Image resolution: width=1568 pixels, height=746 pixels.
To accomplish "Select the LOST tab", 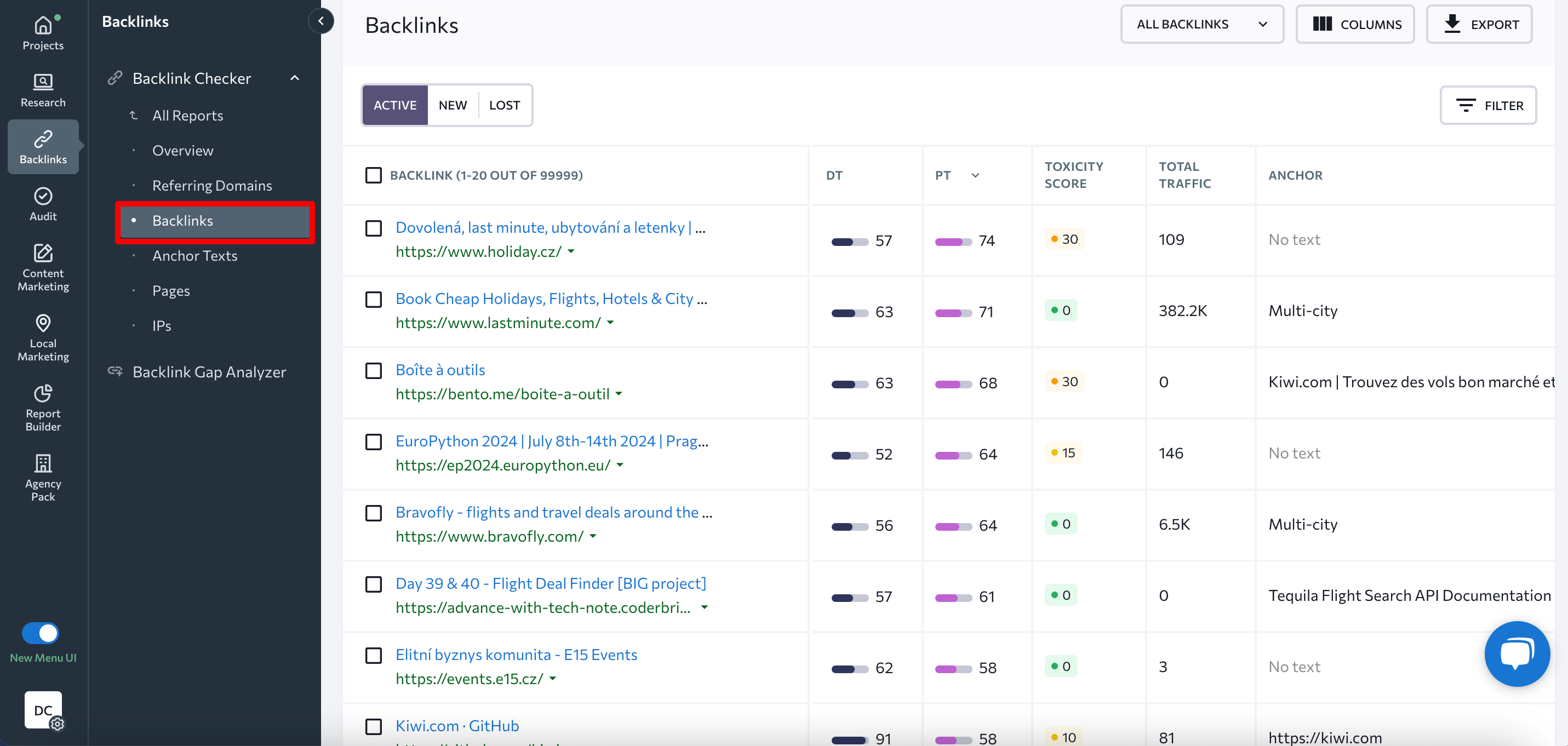I will click(x=504, y=105).
